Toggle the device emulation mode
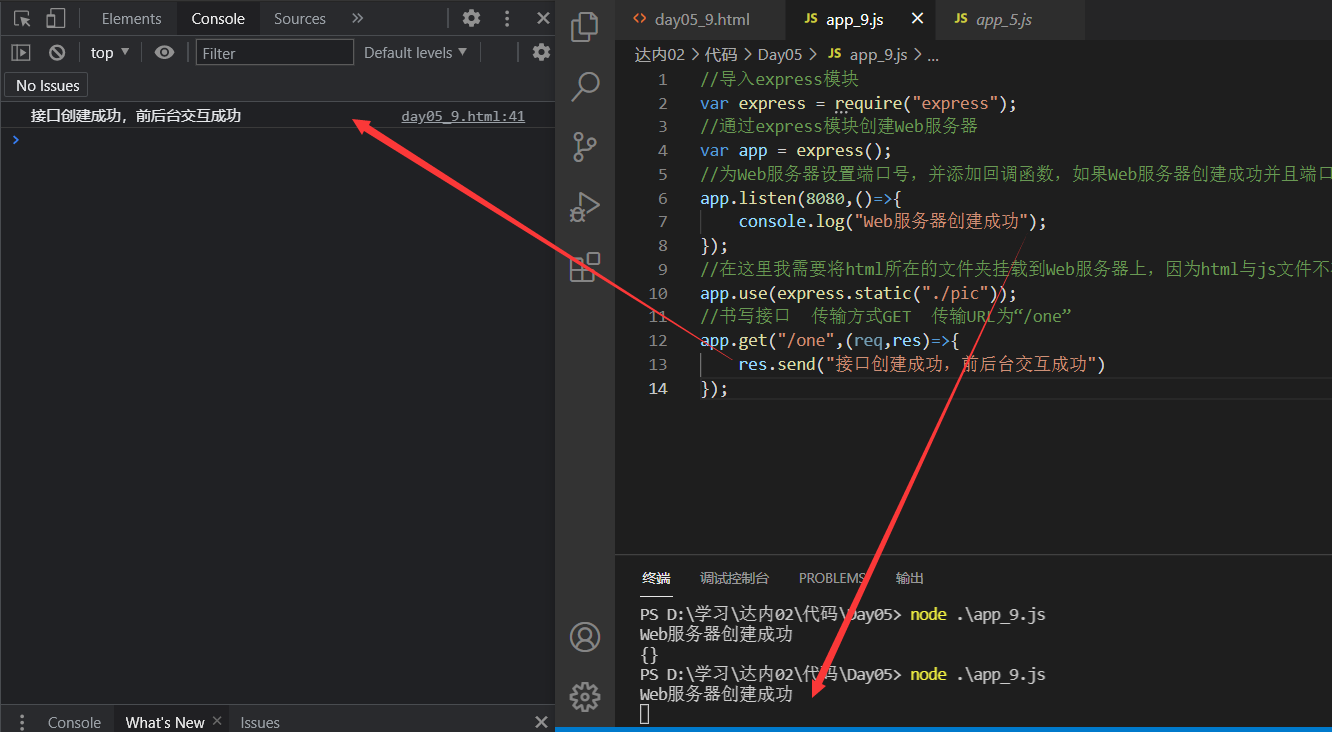Image resolution: width=1332 pixels, height=732 pixels. [x=55, y=17]
